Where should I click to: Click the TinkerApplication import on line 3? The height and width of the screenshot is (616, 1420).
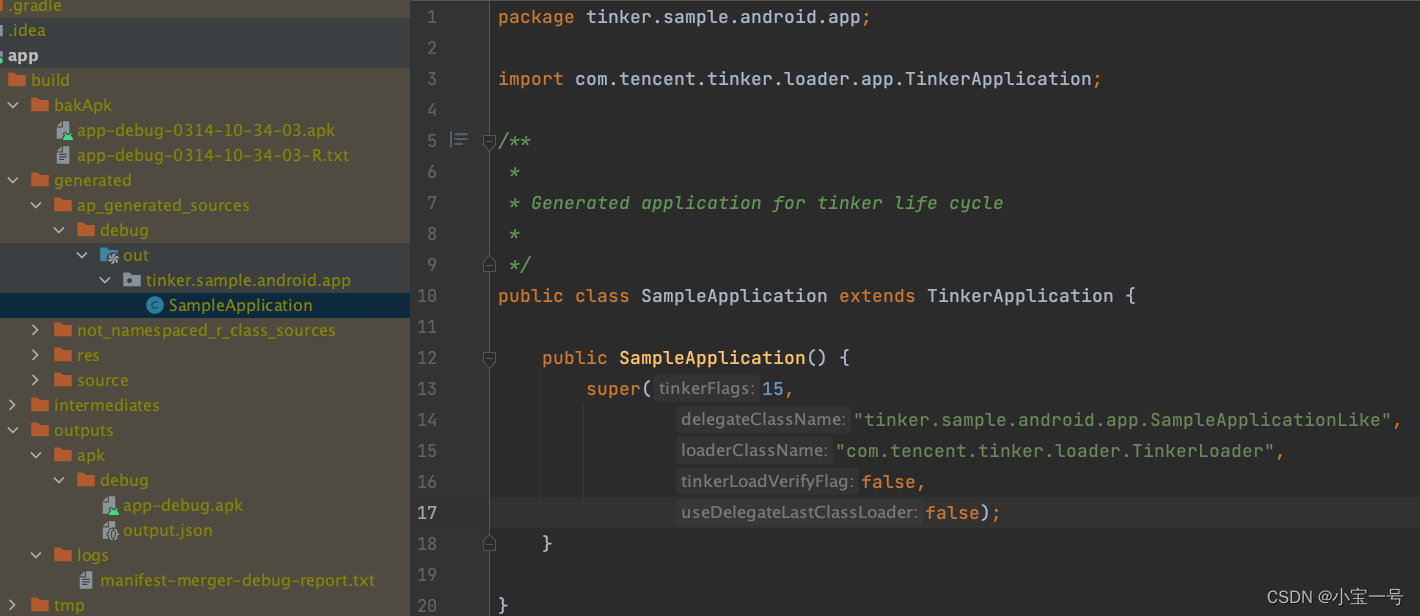[x=998, y=79]
